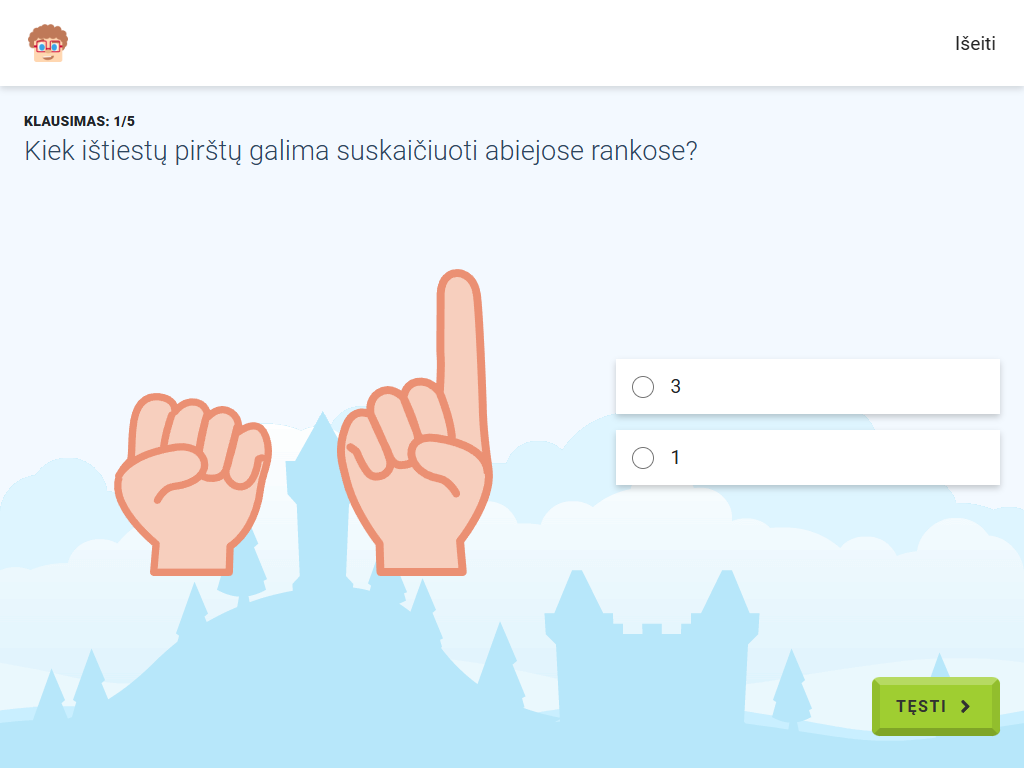Click the number 3 answer label
The width and height of the screenshot is (1024, 768).
[x=675, y=387]
